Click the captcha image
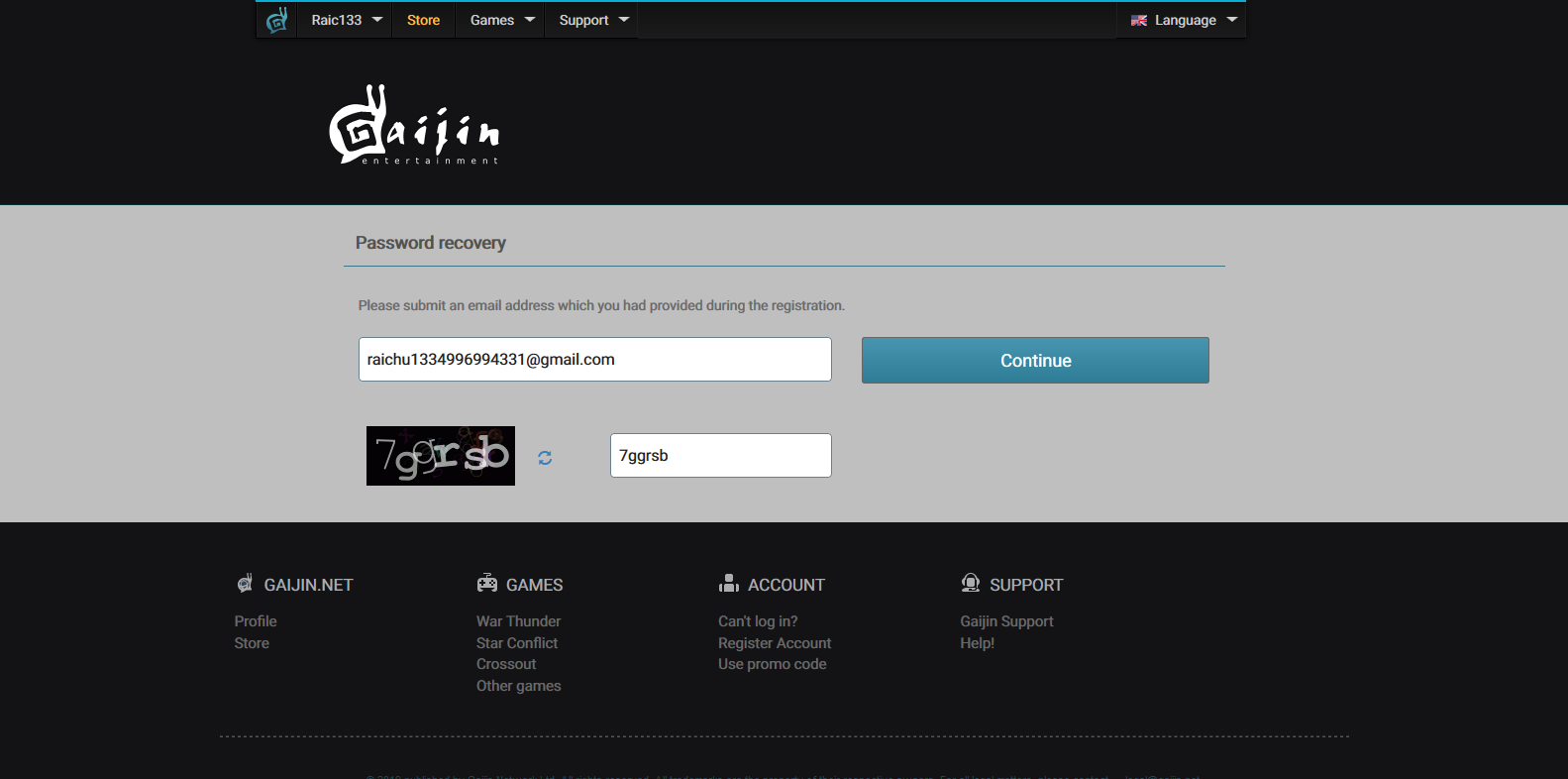The width and height of the screenshot is (1568, 779). click(x=441, y=456)
